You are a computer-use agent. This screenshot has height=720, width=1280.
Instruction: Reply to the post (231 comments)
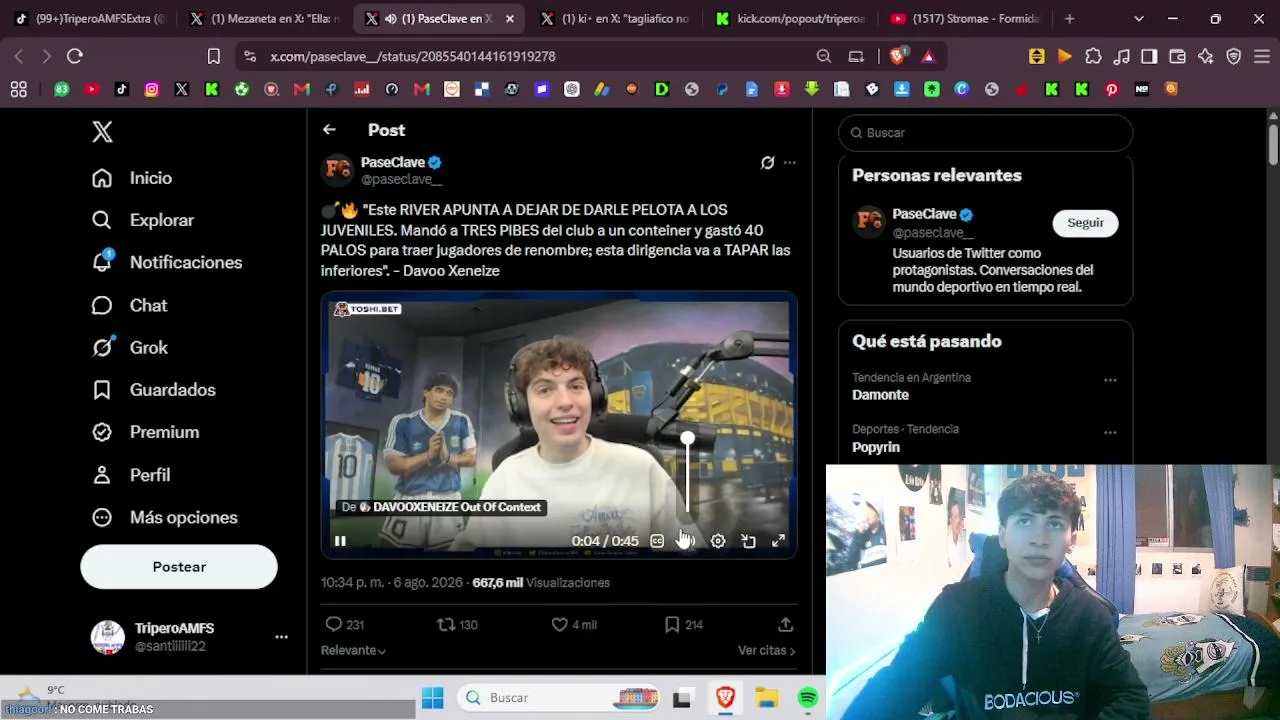click(x=344, y=624)
